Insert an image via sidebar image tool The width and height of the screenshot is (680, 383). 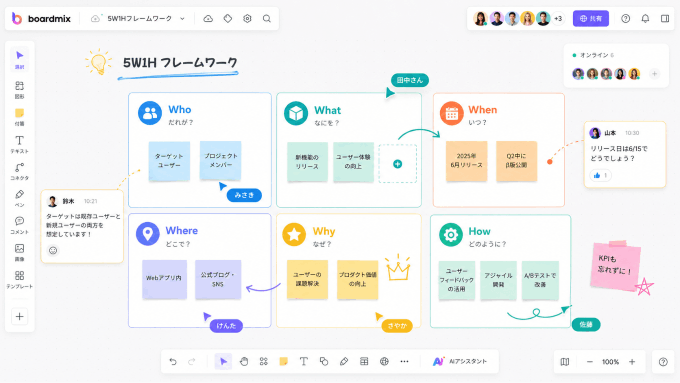click(x=20, y=252)
